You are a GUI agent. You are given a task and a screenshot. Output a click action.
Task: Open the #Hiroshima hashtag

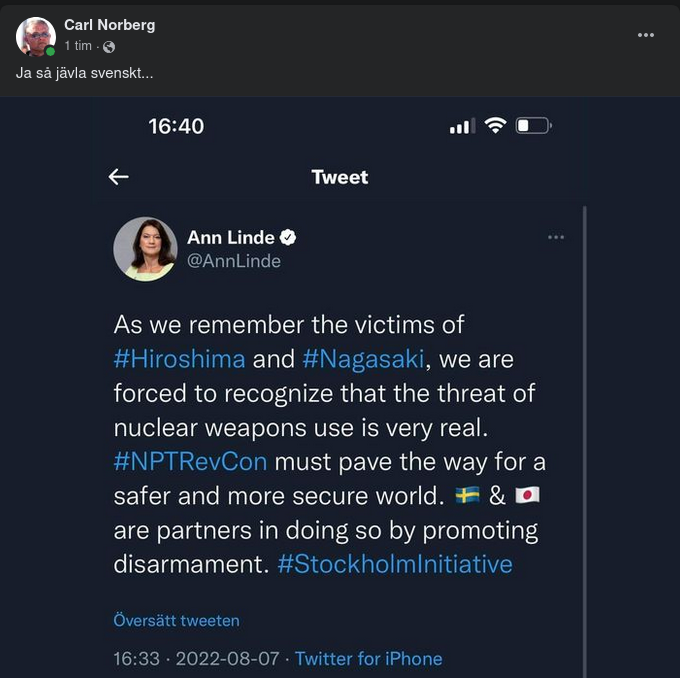(x=179, y=359)
